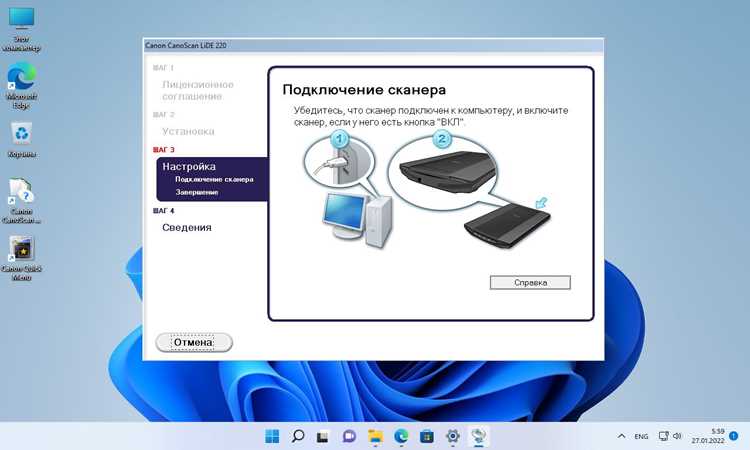Expand hidden system tray icons chevron
The image size is (750, 450).
click(x=621, y=436)
